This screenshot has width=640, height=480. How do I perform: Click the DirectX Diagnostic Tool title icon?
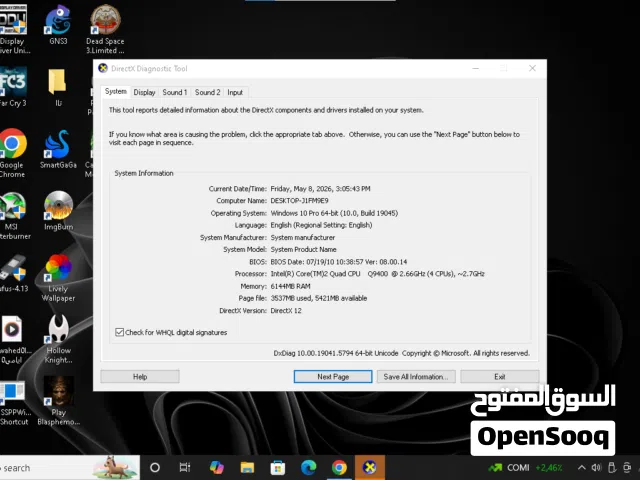tap(103, 68)
